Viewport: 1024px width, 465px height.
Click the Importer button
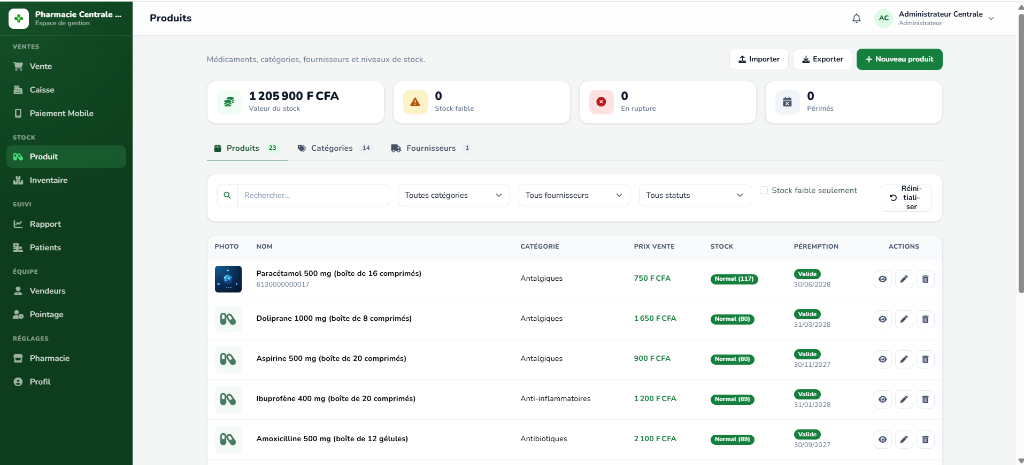tap(759, 59)
